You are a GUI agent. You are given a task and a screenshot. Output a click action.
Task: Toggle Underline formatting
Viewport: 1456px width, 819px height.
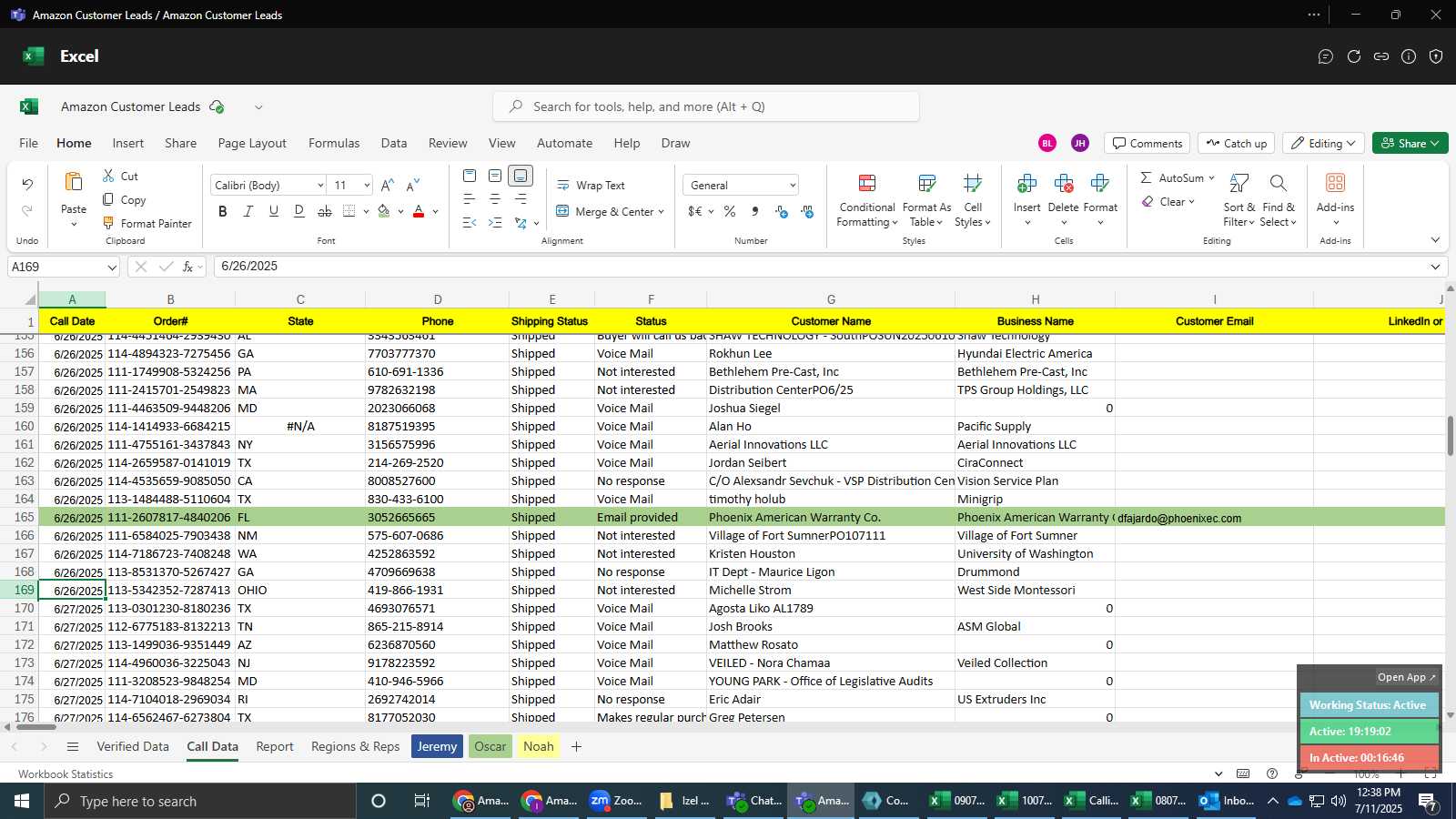(273, 211)
